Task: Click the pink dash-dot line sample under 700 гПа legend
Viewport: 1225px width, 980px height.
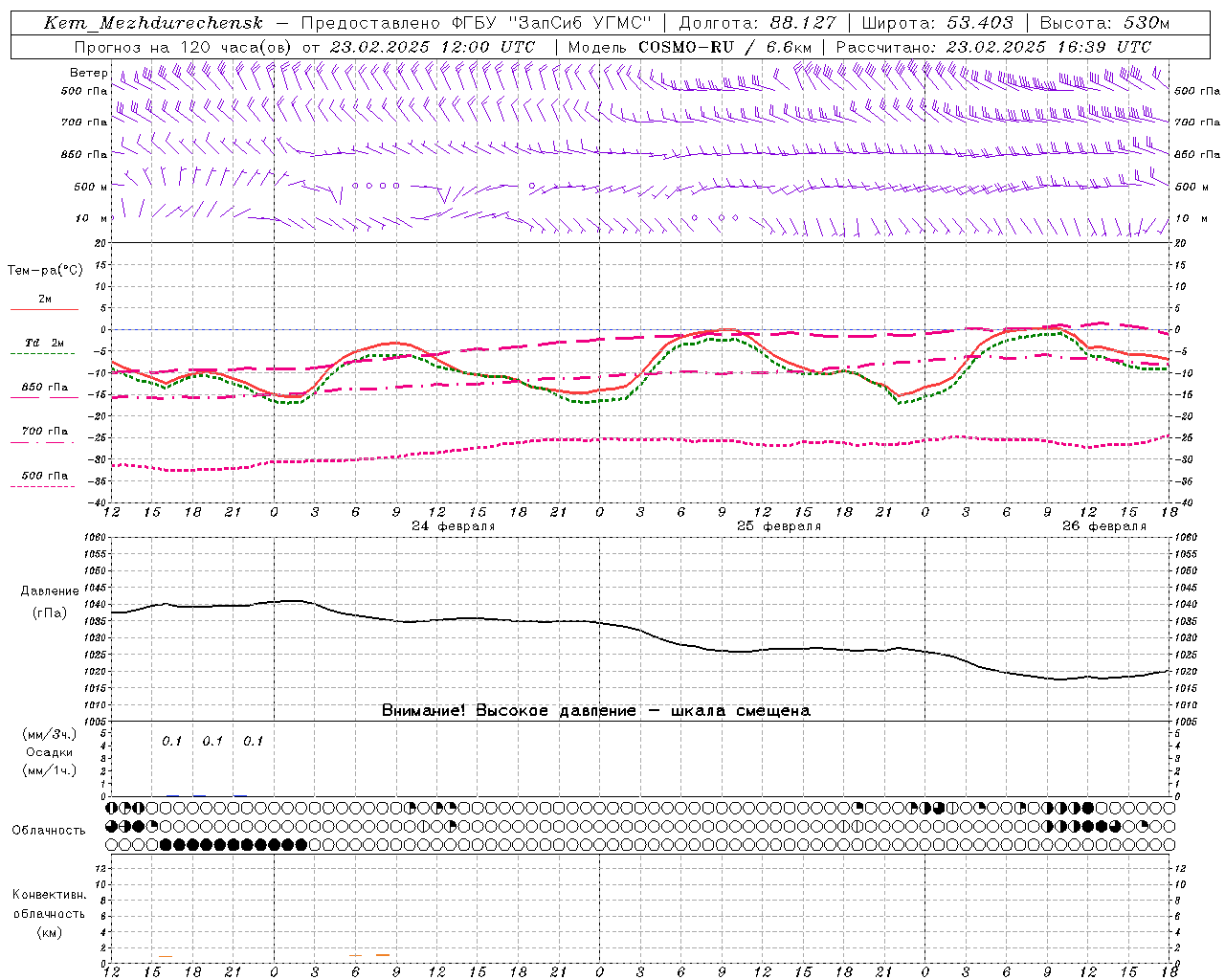Action: tap(42, 442)
